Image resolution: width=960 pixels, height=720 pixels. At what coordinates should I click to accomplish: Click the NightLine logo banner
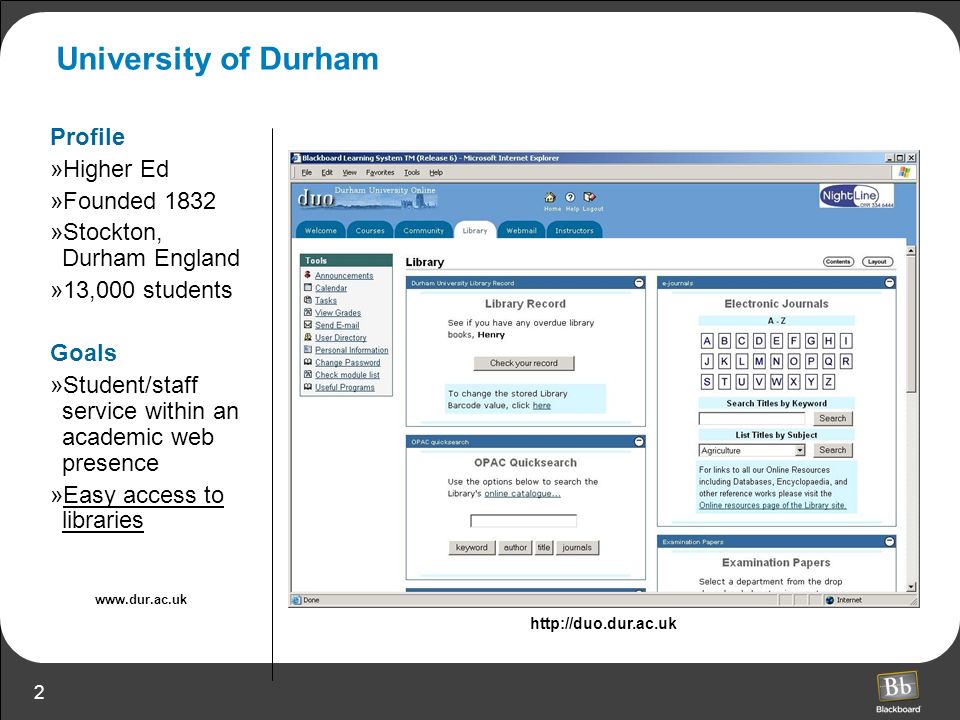tap(856, 196)
